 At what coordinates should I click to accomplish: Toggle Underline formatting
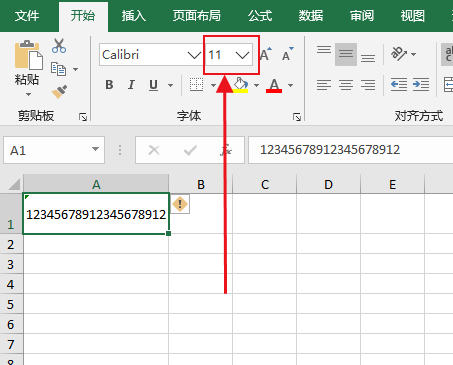pos(153,85)
